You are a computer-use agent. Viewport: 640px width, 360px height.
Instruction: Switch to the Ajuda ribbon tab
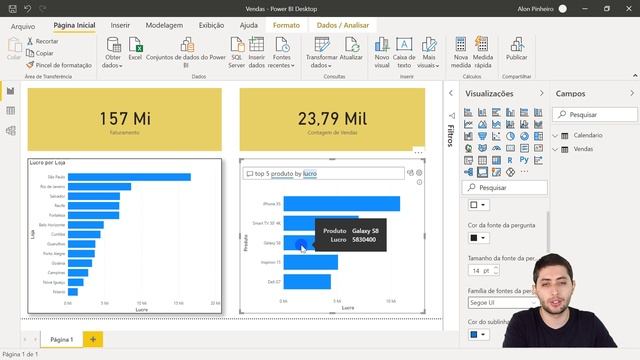(x=249, y=25)
